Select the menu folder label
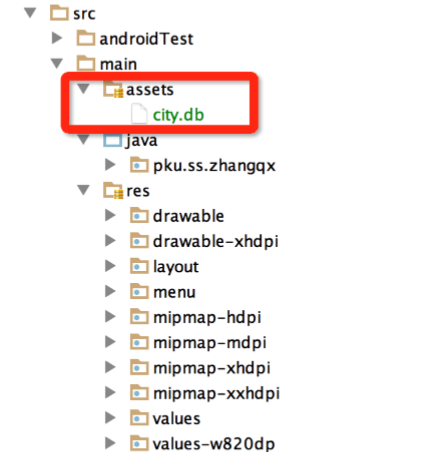This screenshot has height=456, width=430. point(174,292)
